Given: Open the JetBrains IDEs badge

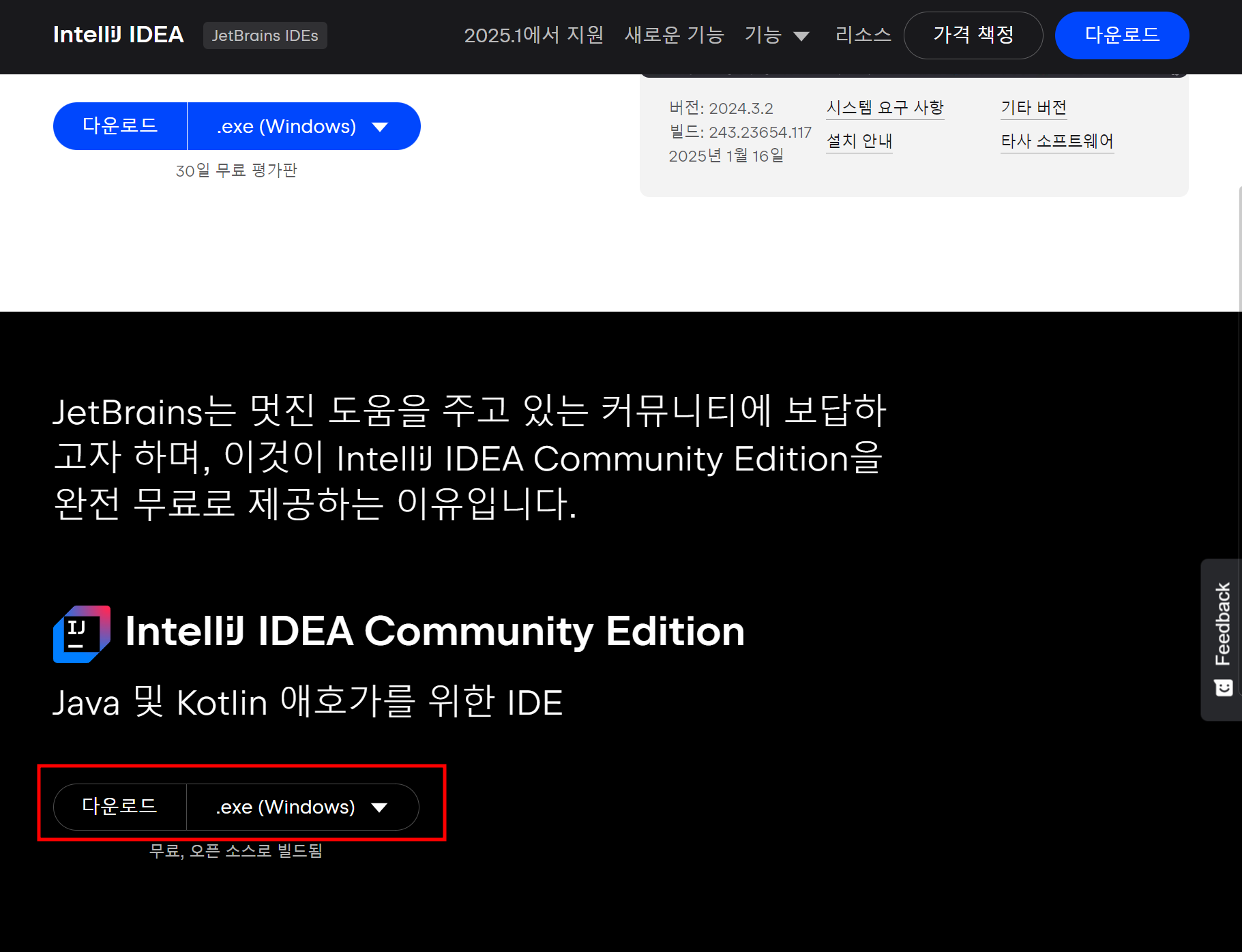Looking at the screenshot, I should [265, 35].
